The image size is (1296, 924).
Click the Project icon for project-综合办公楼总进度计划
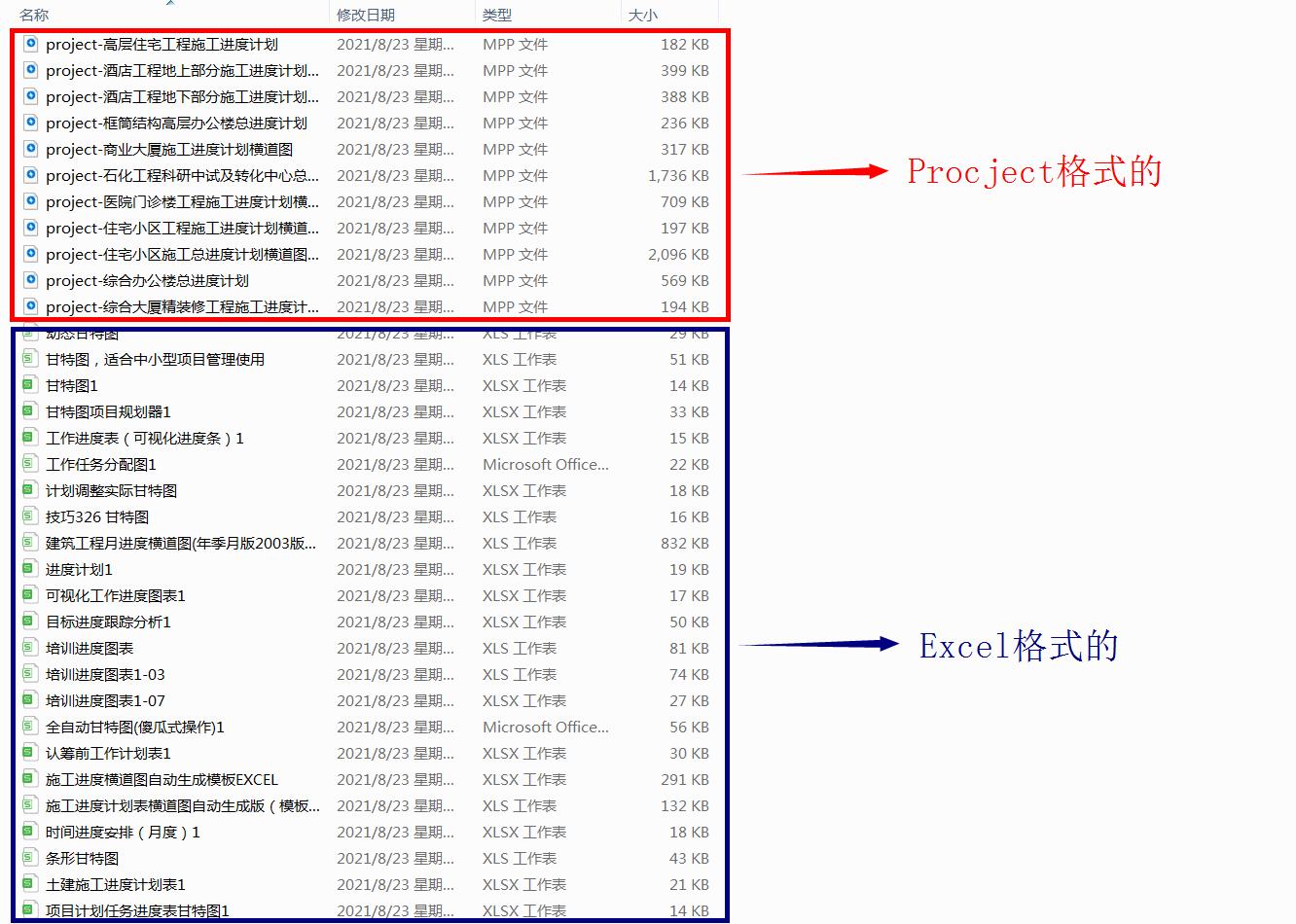(30, 280)
